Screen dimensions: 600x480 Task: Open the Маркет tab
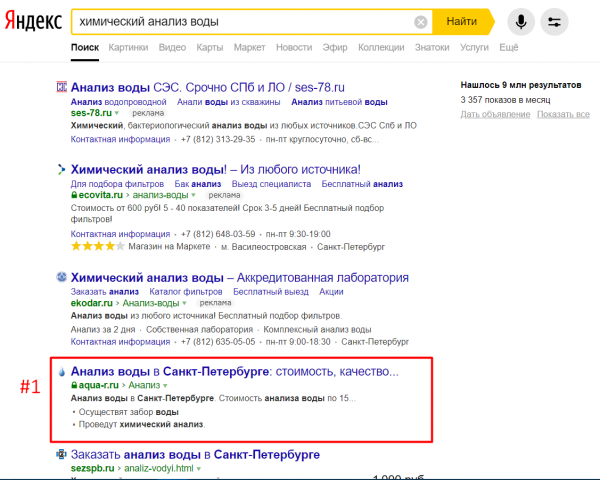tap(249, 47)
